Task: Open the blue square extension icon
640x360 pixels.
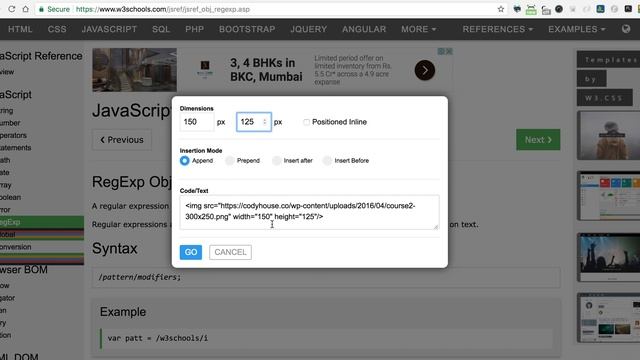Action: point(600,9)
